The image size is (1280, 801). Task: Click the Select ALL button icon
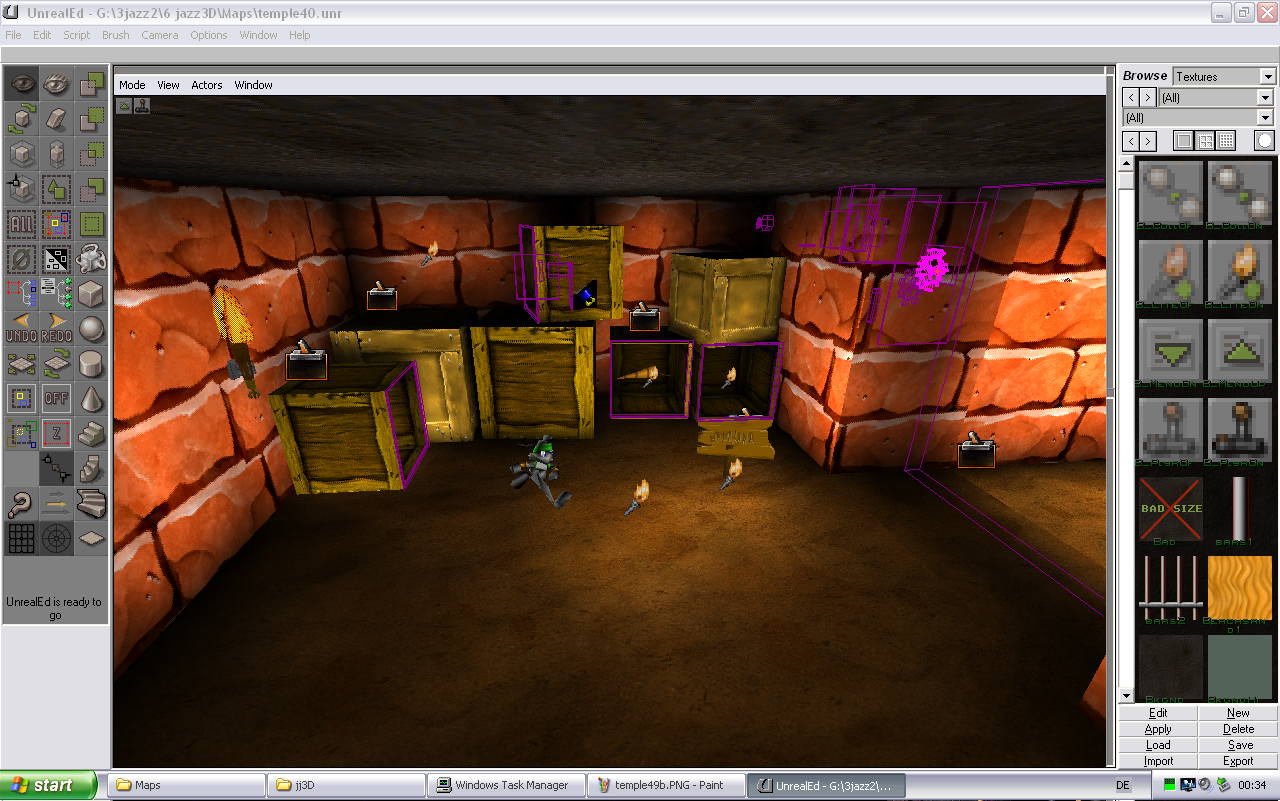click(22, 224)
